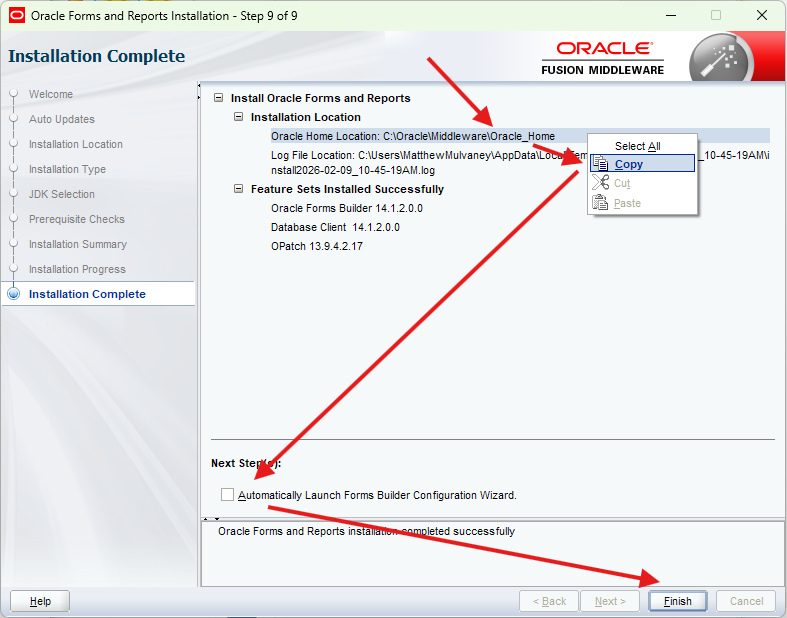787x618 pixels.
Task: Click the Back button
Action: tap(549, 601)
